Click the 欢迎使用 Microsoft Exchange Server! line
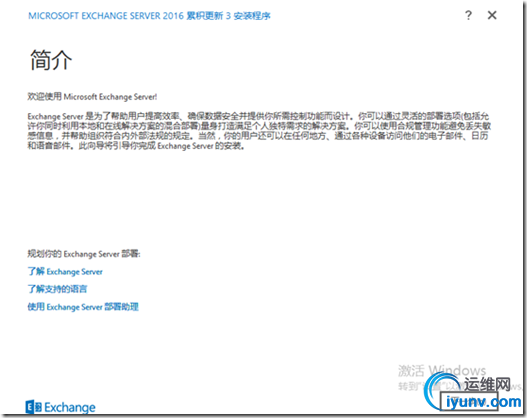This screenshot has height=418, width=527. click(92, 97)
